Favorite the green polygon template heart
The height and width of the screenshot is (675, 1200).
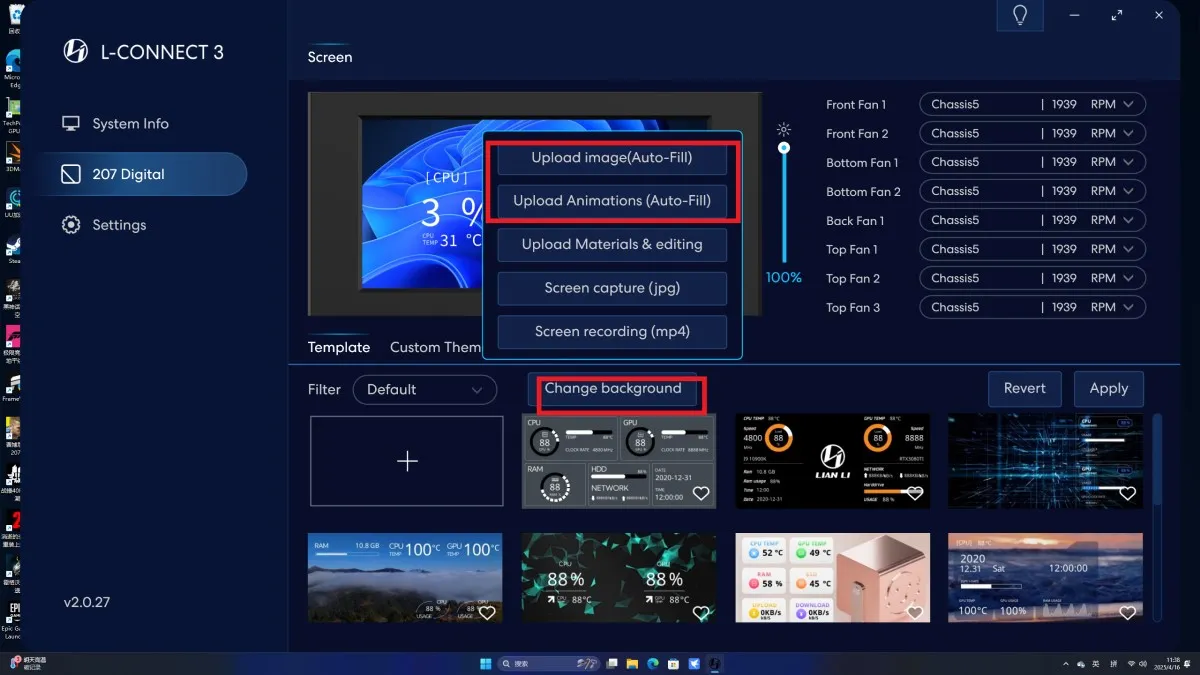coord(701,612)
